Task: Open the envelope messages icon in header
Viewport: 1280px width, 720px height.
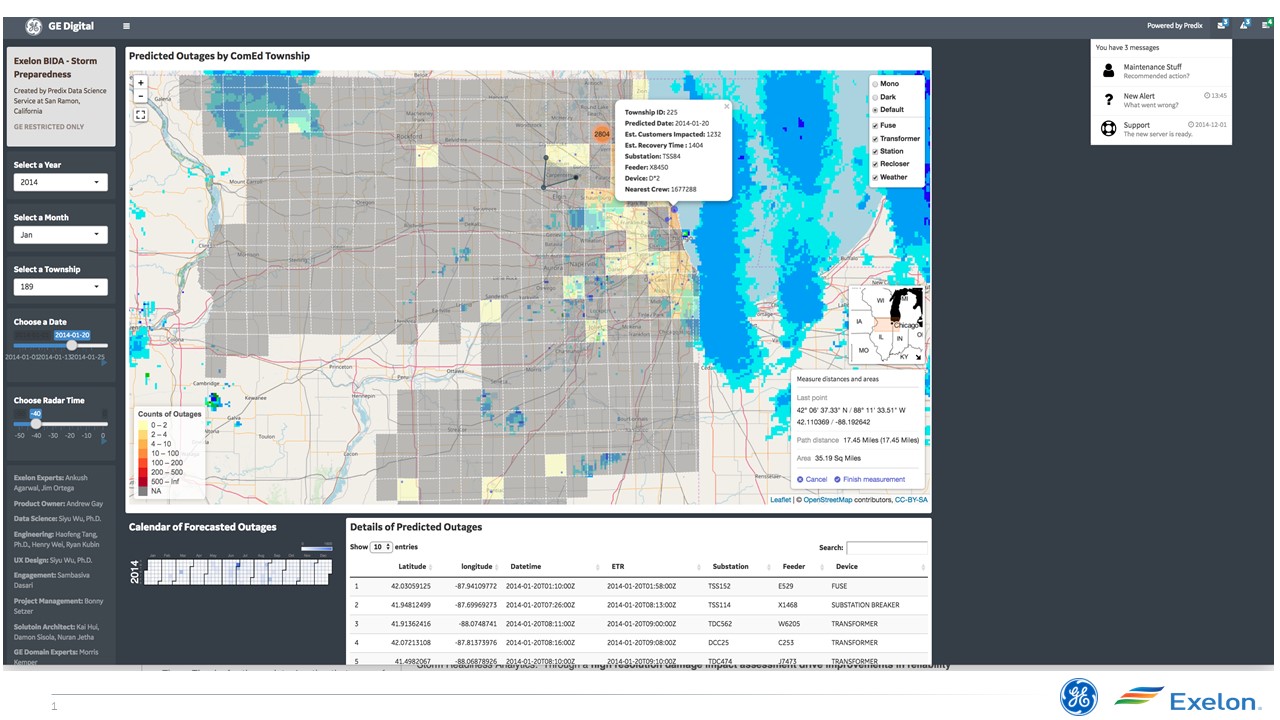Action: [x=1222, y=25]
